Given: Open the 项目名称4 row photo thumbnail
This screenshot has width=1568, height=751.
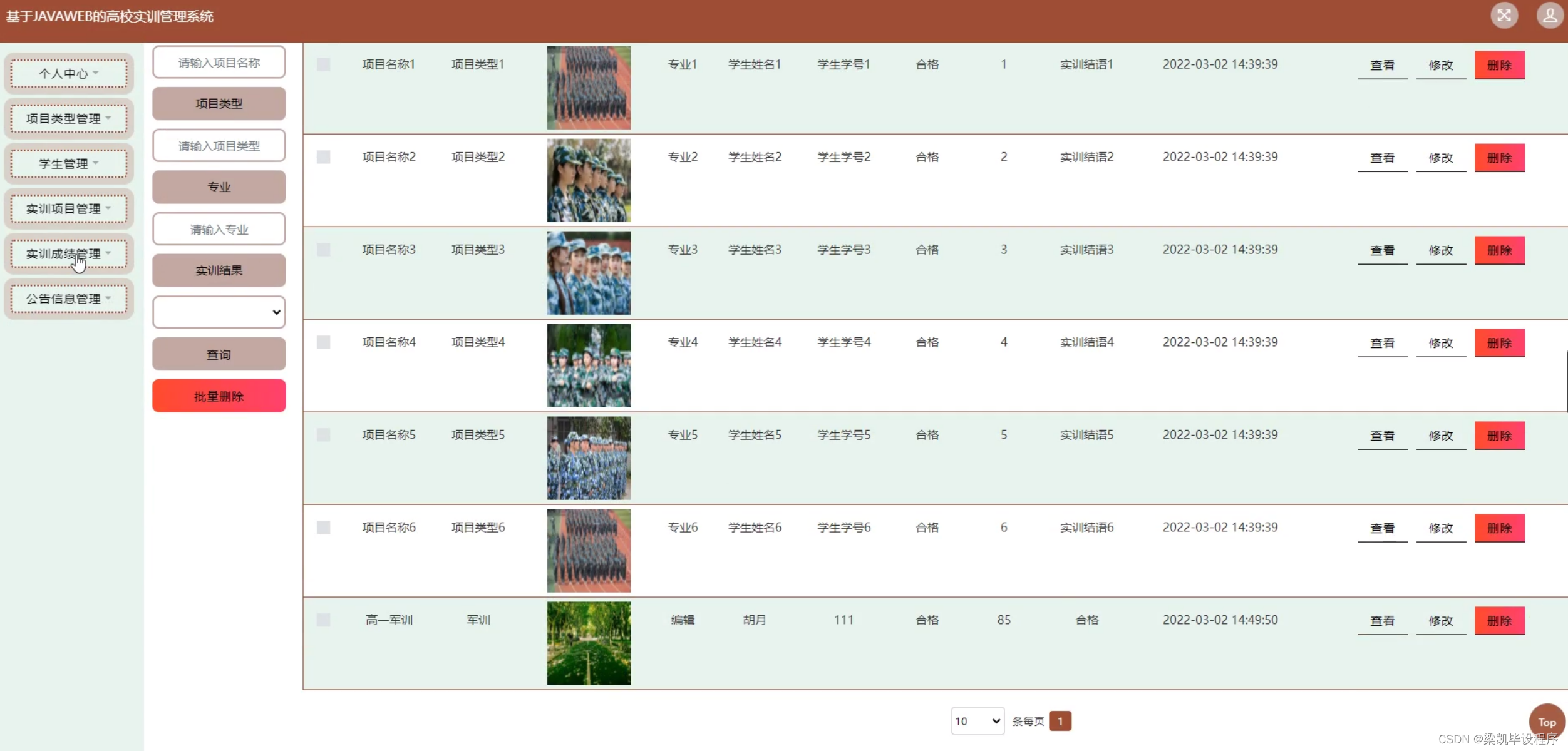Looking at the screenshot, I should [x=589, y=365].
